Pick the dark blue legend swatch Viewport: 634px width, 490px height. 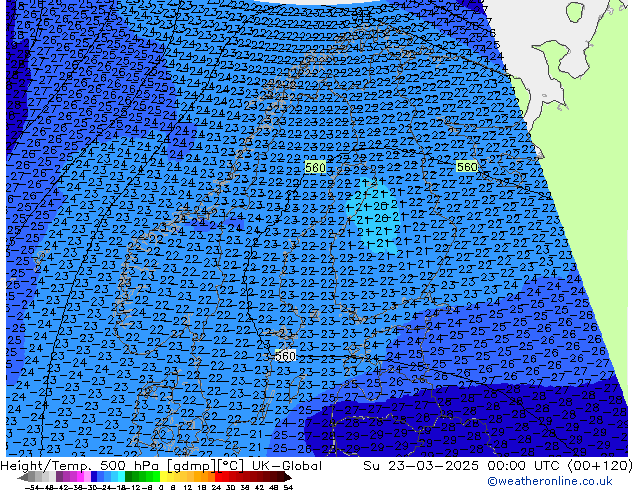pos(94,476)
